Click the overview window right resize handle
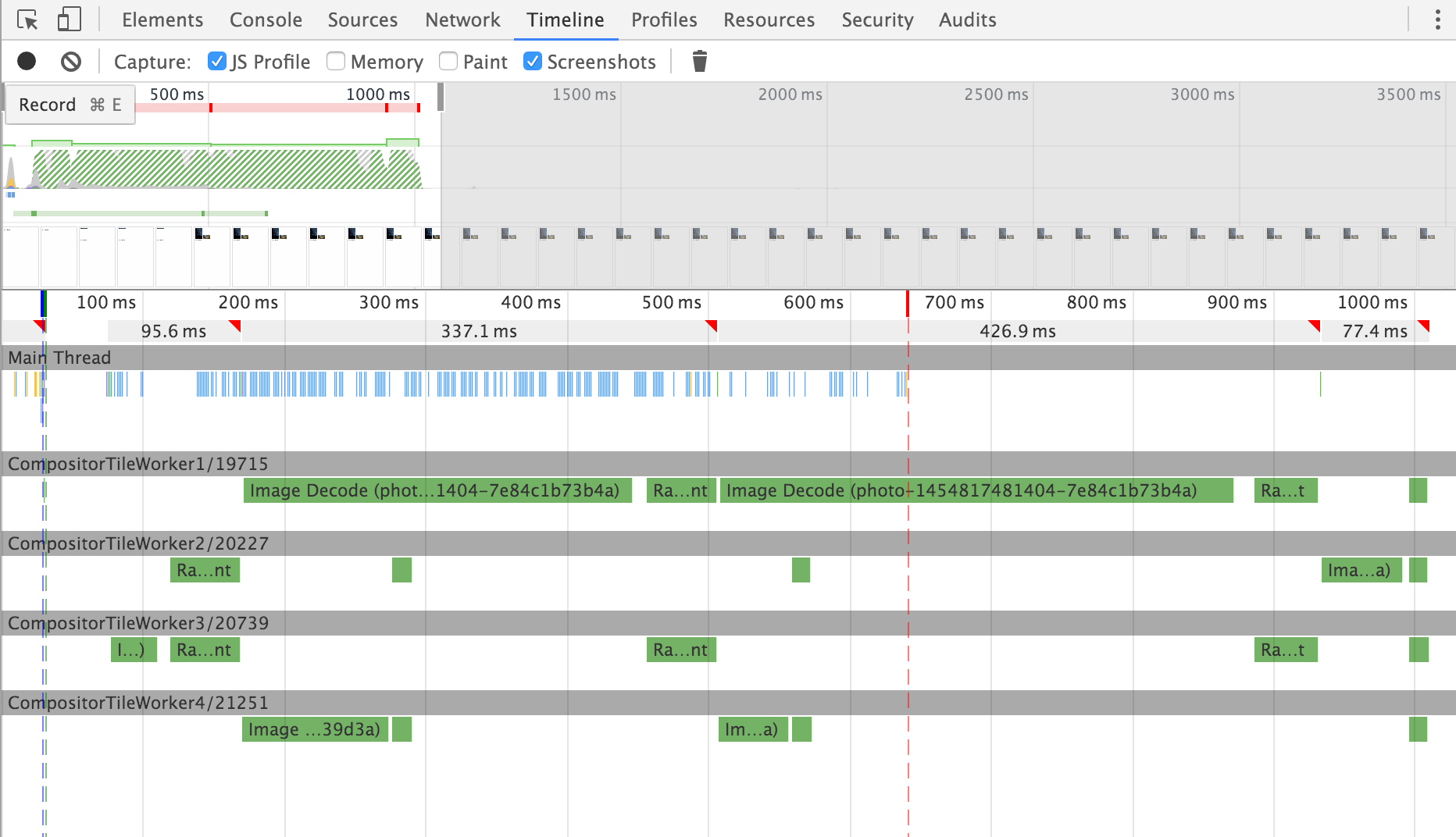1456x837 pixels. coord(441,97)
